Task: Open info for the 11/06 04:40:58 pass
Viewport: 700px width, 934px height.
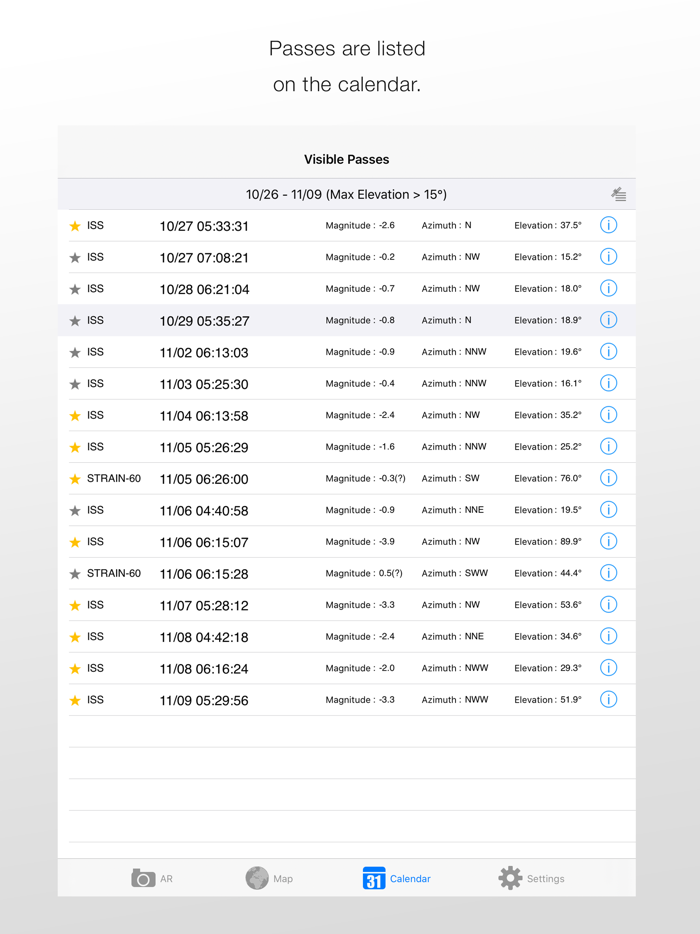Action: pyautogui.click(x=608, y=509)
